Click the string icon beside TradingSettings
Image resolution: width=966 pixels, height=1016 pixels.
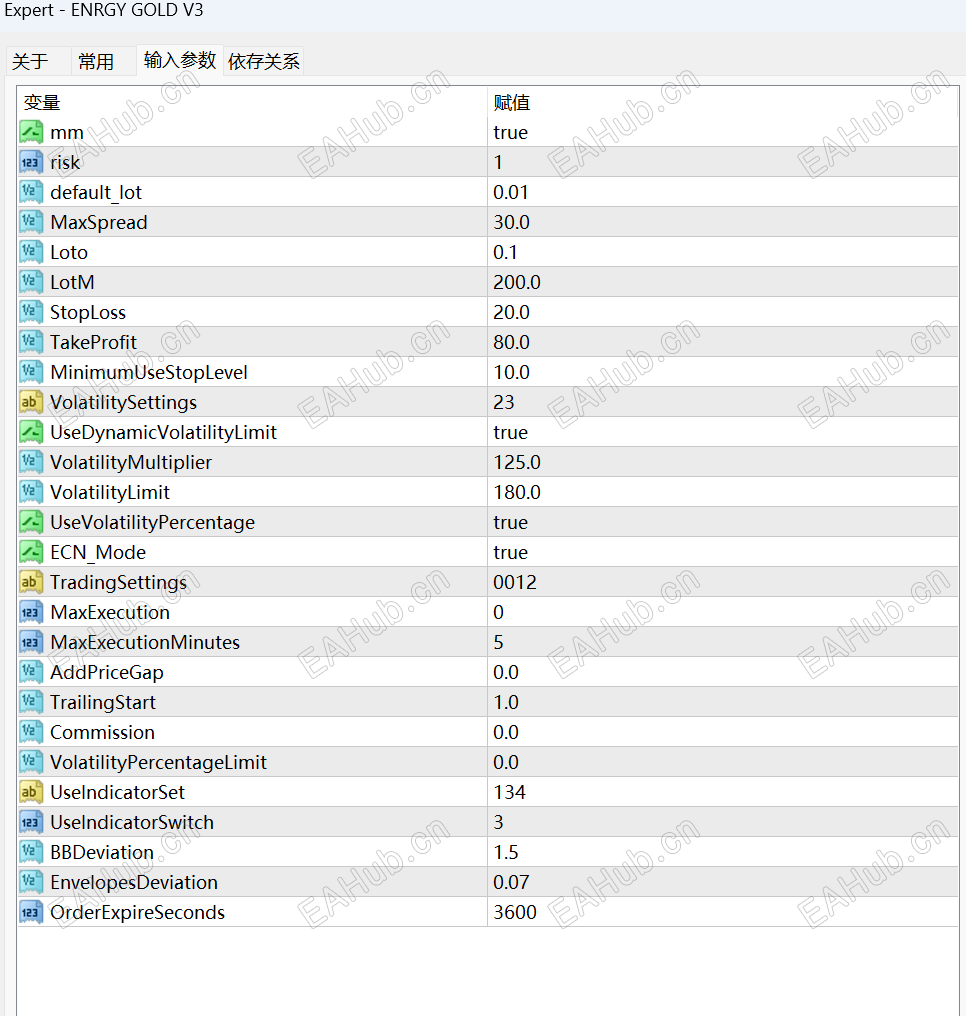coord(30,582)
